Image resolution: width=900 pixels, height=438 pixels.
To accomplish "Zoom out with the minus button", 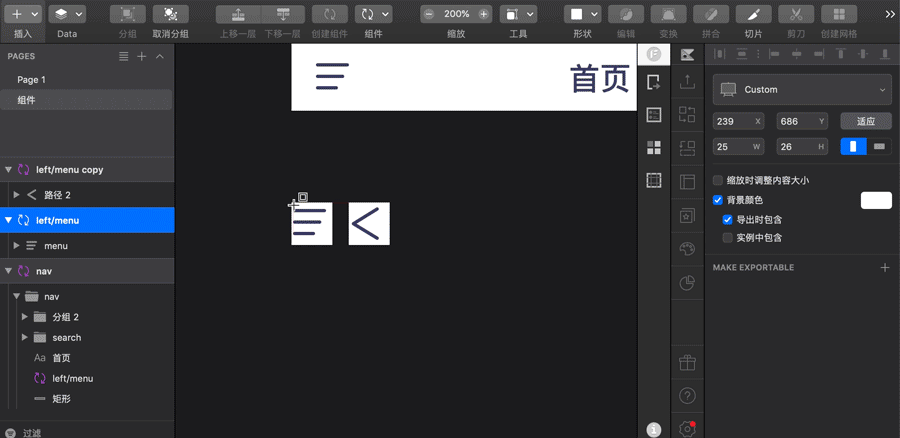I will click(429, 15).
